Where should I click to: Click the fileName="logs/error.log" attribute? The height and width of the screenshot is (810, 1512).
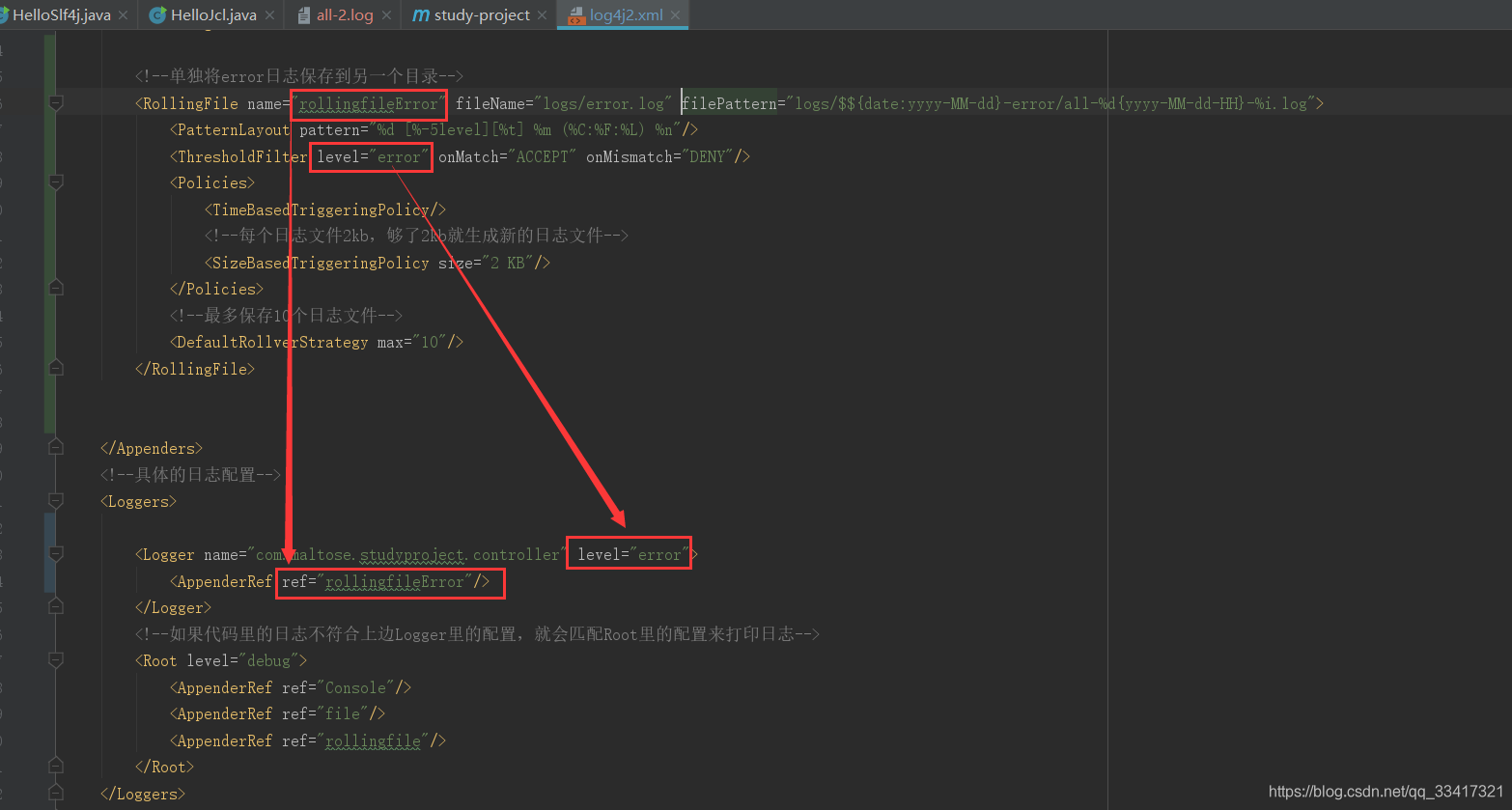point(564,103)
